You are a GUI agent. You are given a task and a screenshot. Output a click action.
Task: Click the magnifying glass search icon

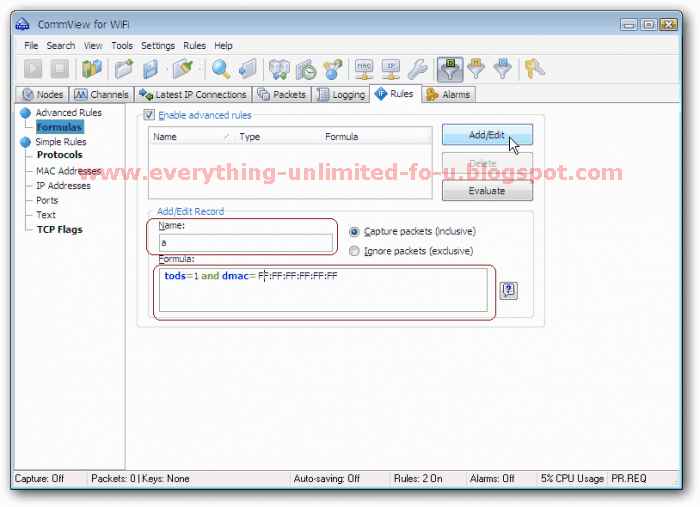click(x=221, y=69)
